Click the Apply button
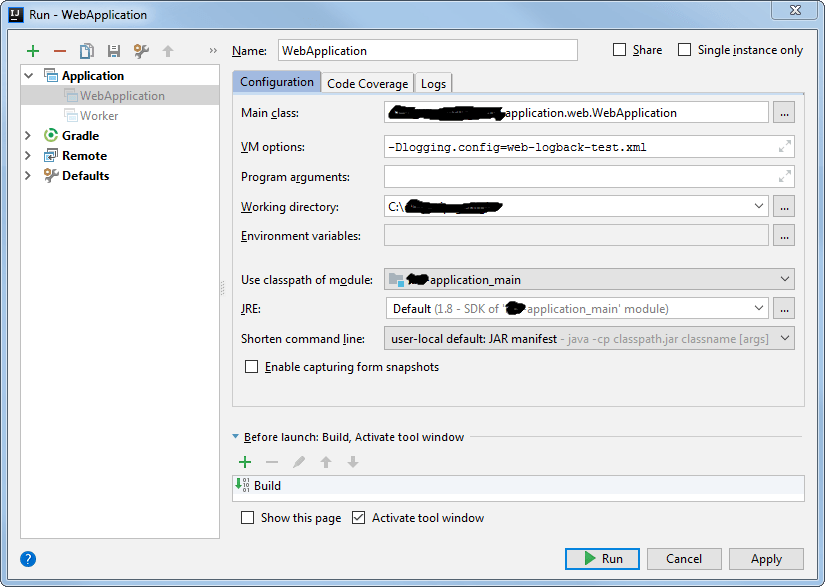This screenshot has height=587, width=825. tap(766, 559)
